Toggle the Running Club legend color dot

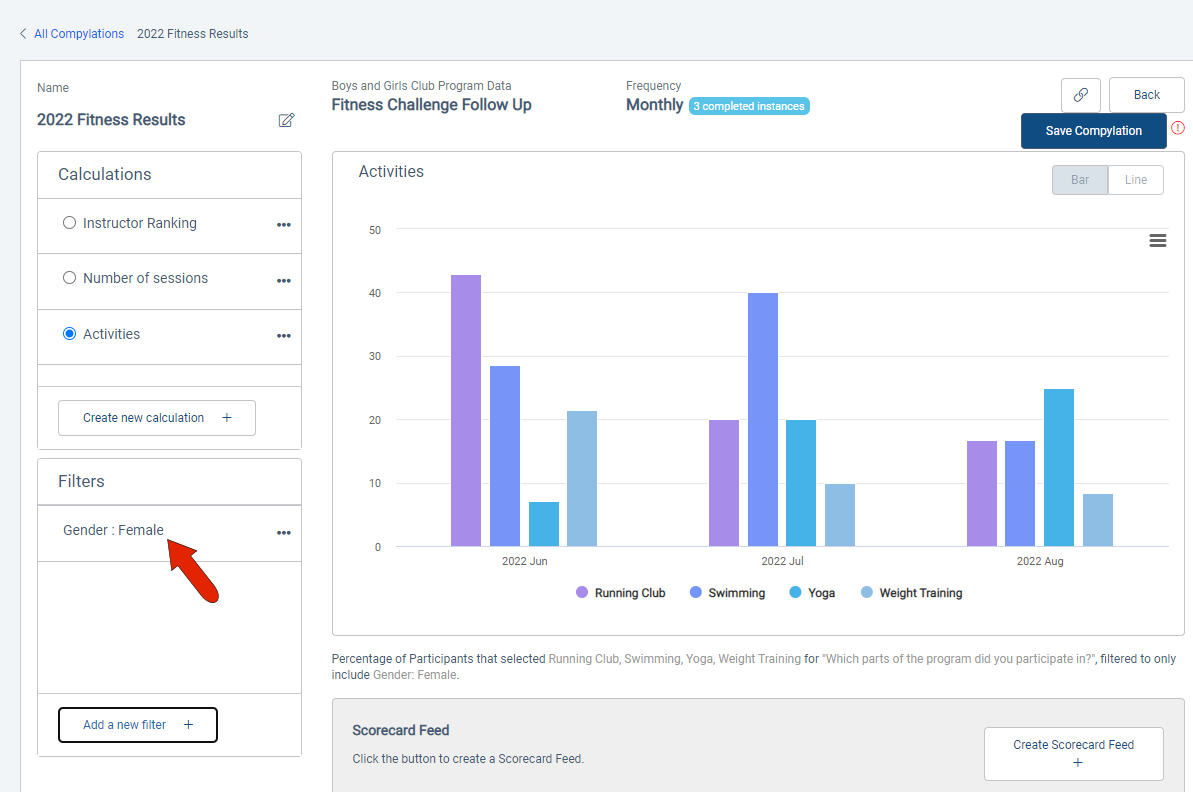point(582,592)
